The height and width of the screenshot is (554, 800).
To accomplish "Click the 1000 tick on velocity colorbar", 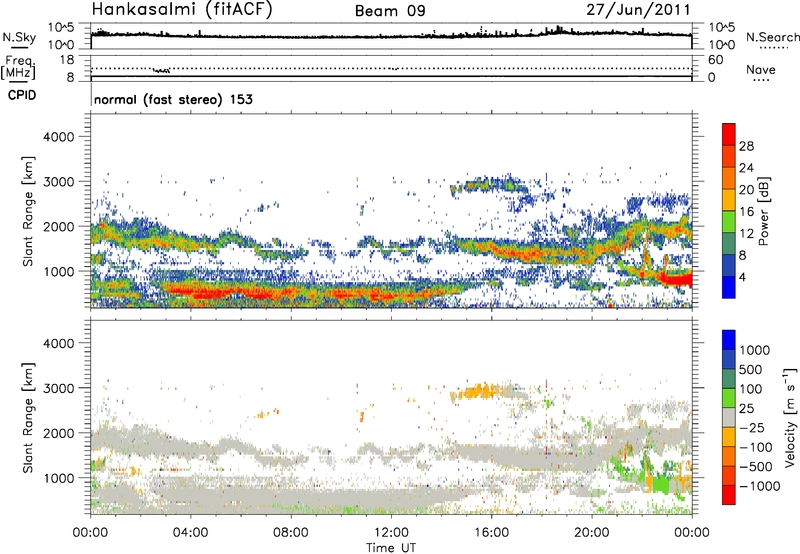I will pyautogui.click(x=755, y=350).
